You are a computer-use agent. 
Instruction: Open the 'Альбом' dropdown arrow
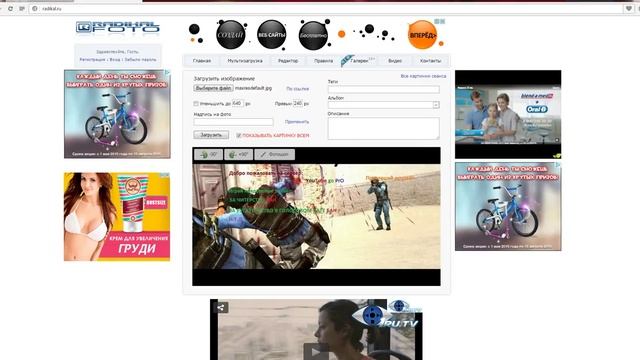click(436, 105)
